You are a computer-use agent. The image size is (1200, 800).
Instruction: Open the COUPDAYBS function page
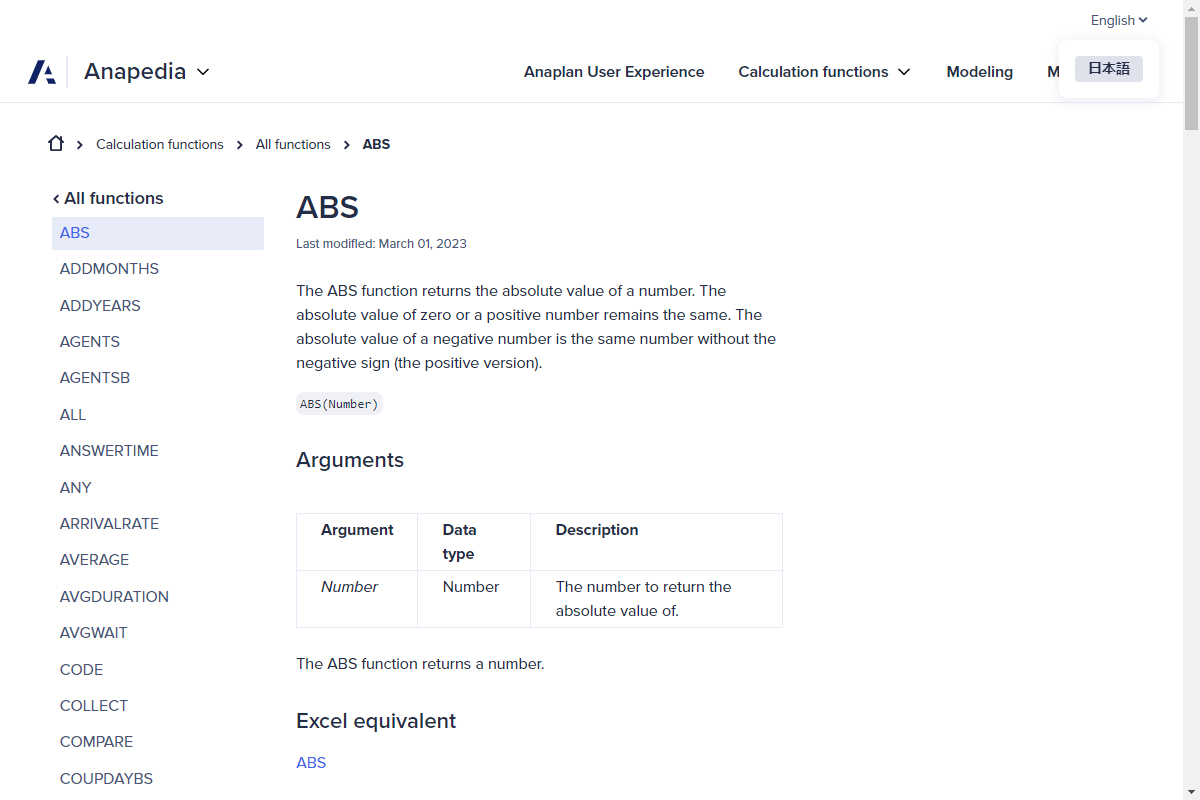106,778
